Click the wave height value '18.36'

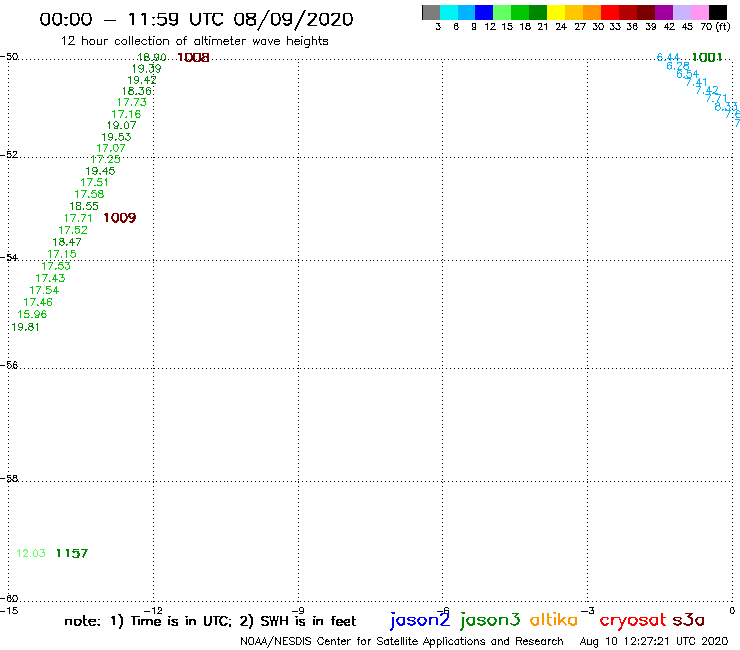pyautogui.click(x=137, y=92)
